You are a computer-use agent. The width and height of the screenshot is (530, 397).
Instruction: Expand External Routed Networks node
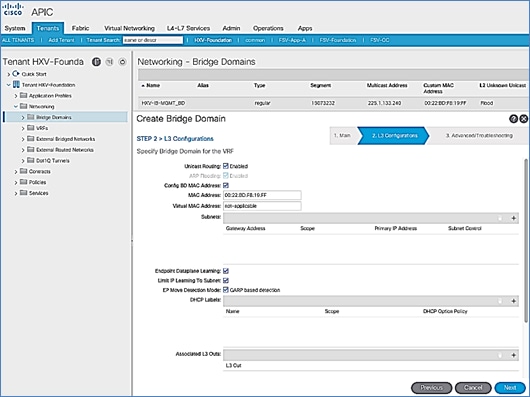(x=23, y=150)
